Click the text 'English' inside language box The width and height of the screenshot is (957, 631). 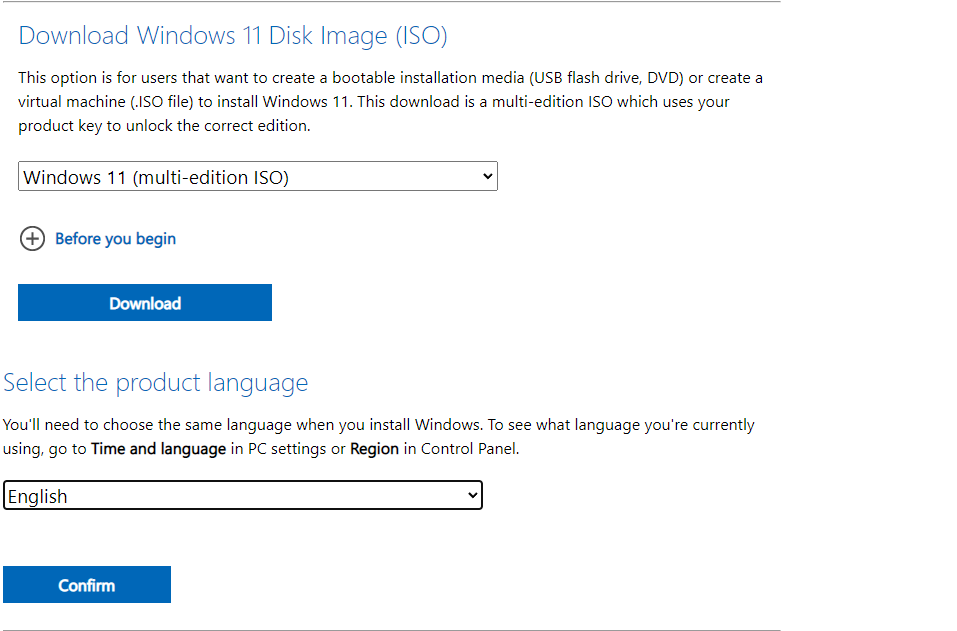38,496
